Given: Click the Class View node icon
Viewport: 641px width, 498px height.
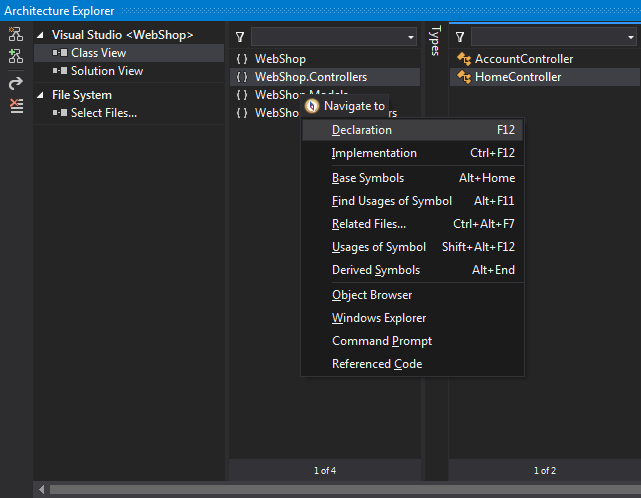Looking at the screenshot, I should click(60, 53).
